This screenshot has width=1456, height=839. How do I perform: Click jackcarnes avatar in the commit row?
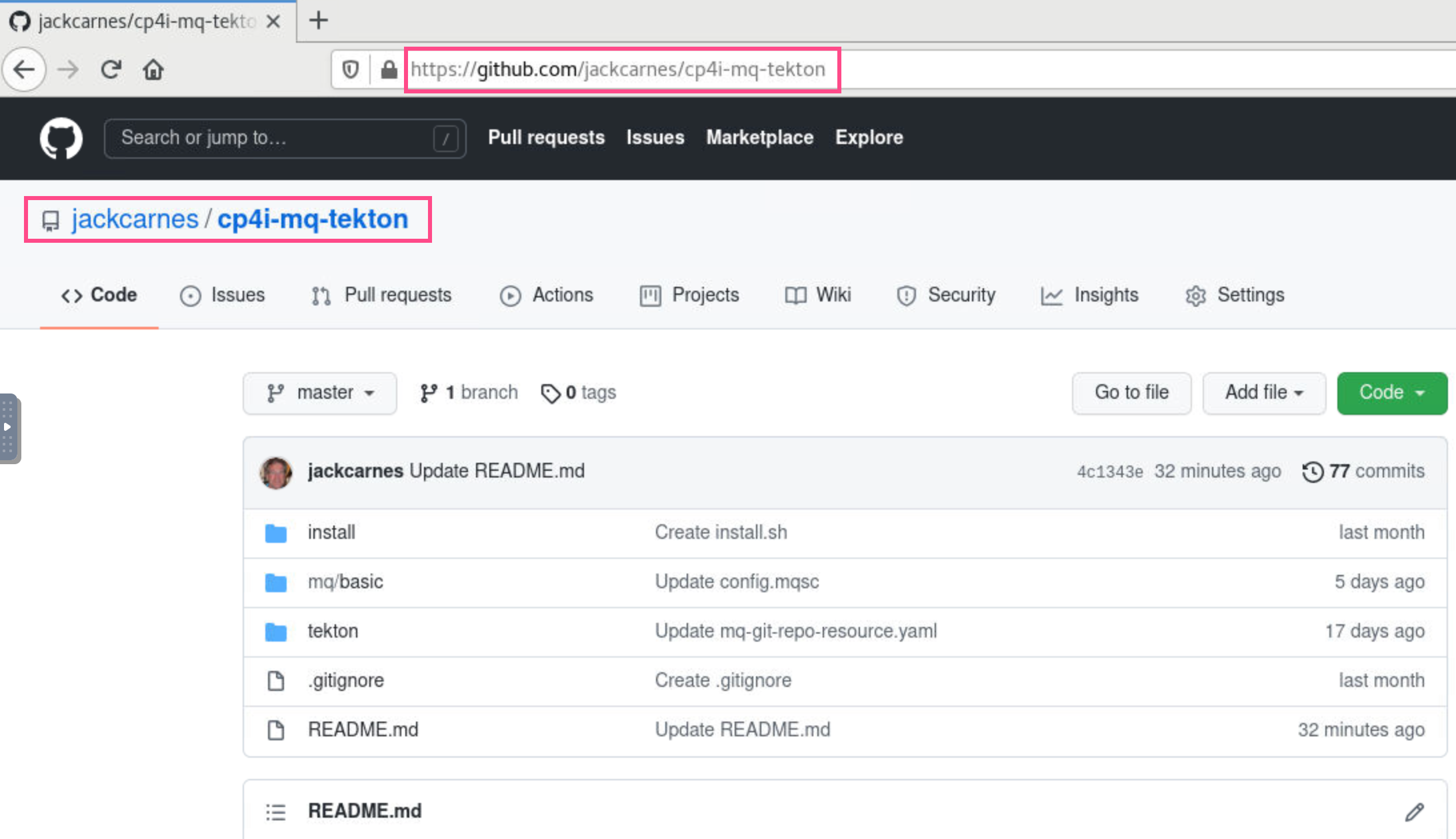tap(276, 472)
